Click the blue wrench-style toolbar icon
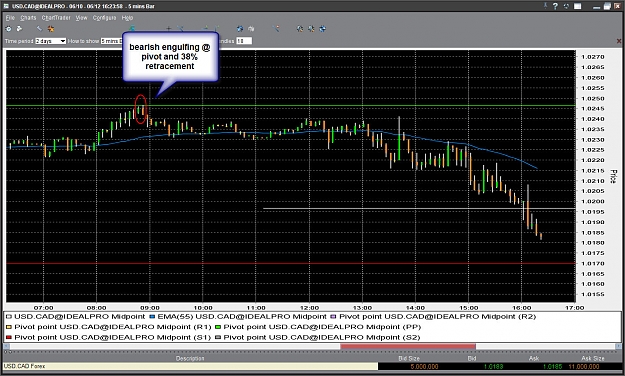This screenshot has width=625, height=376. coord(39,29)
